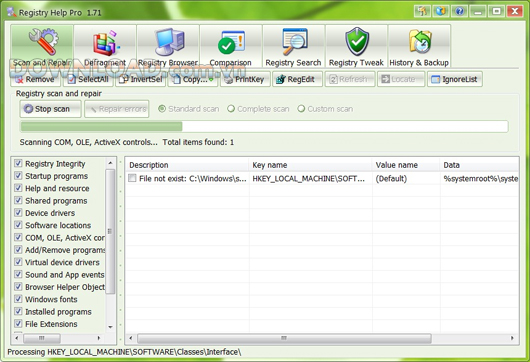Click SelectAll in the toolbar

coord(88,79)
